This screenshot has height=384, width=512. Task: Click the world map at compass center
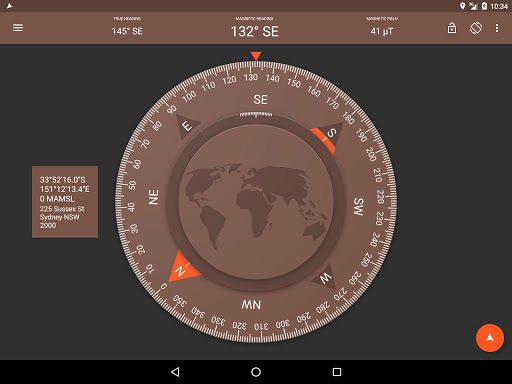pos(256,202)
